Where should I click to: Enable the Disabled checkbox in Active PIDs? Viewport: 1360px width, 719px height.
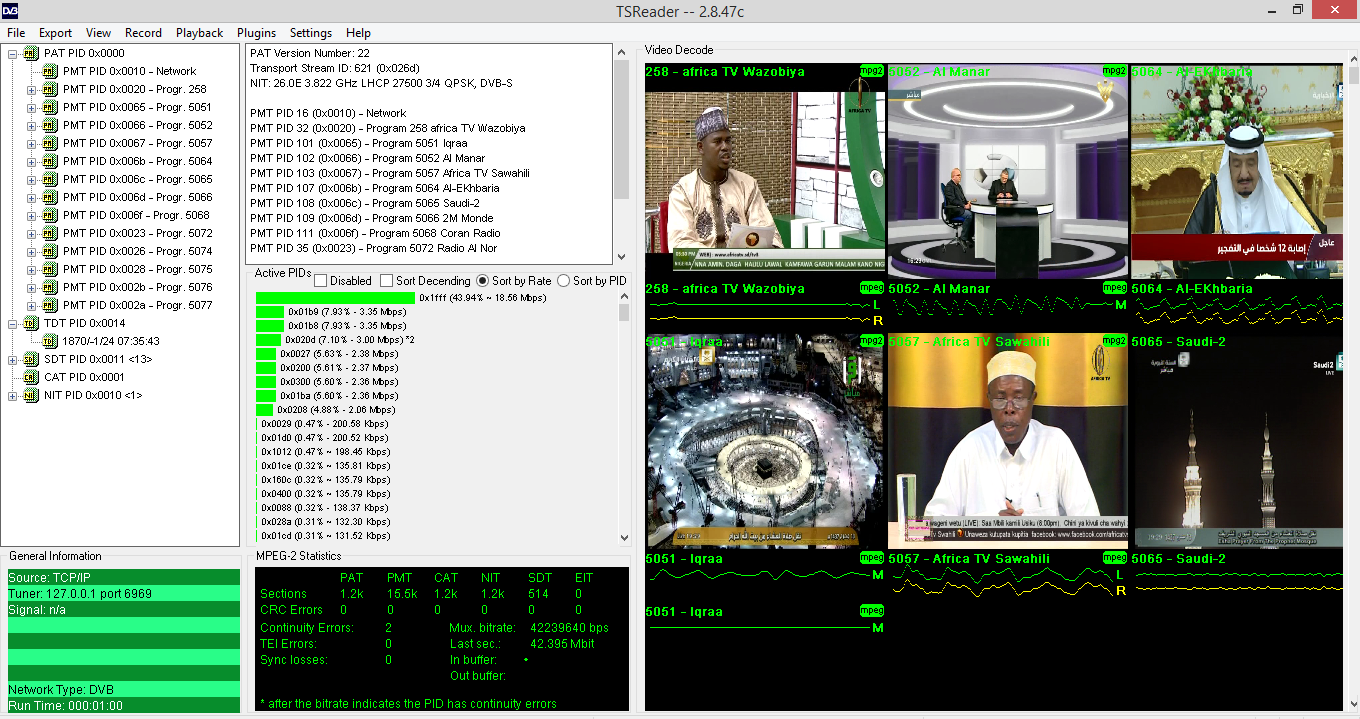pyautogui.click(x=321, y=281)
